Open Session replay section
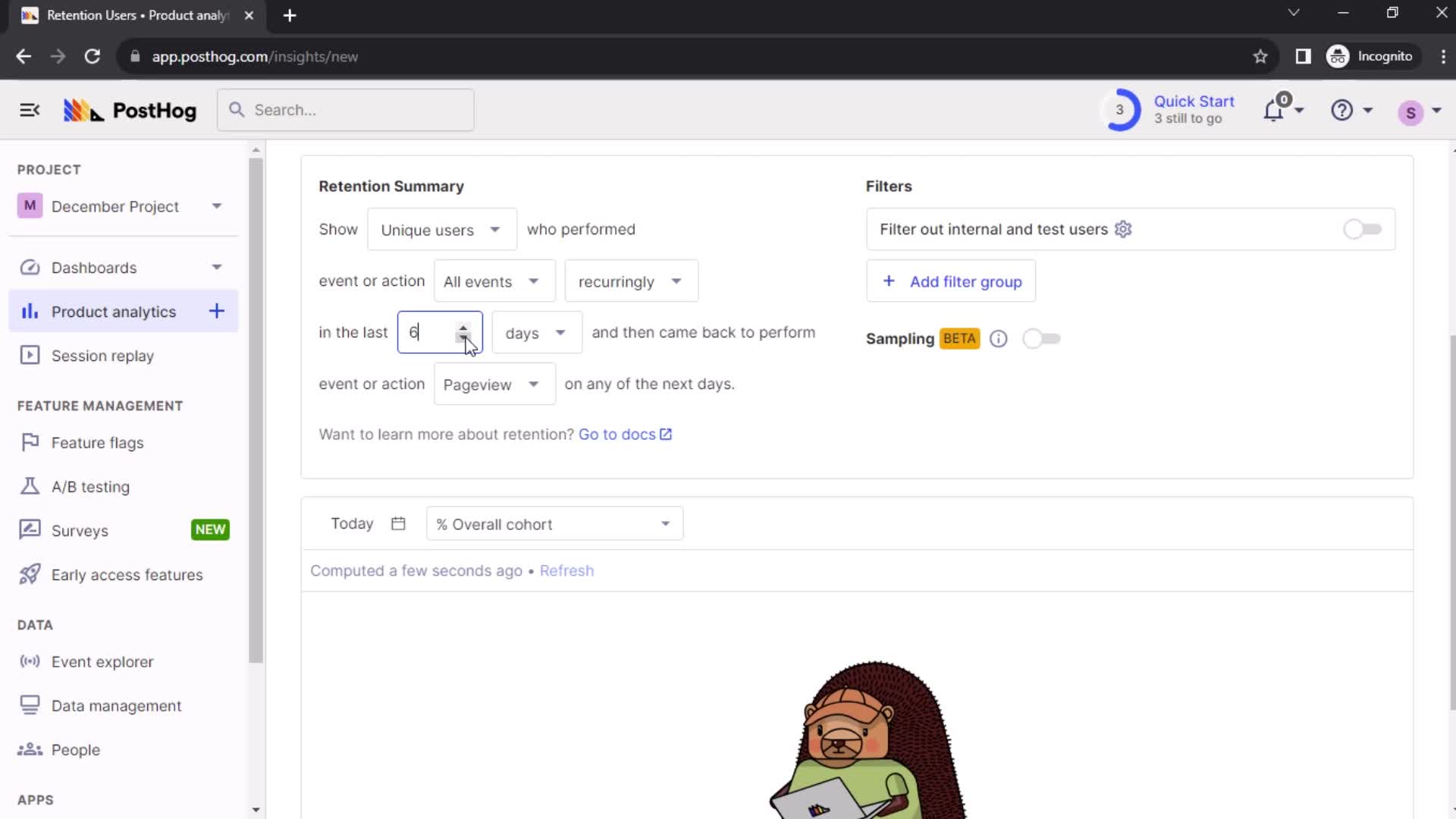This screenshot has height=819, width=1456. click(103, 356)
